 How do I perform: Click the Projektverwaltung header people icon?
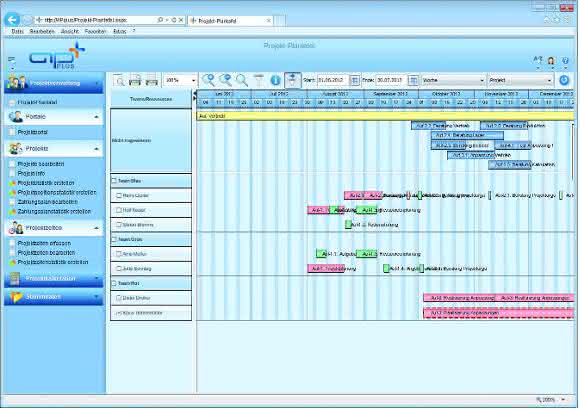[17, 82]
